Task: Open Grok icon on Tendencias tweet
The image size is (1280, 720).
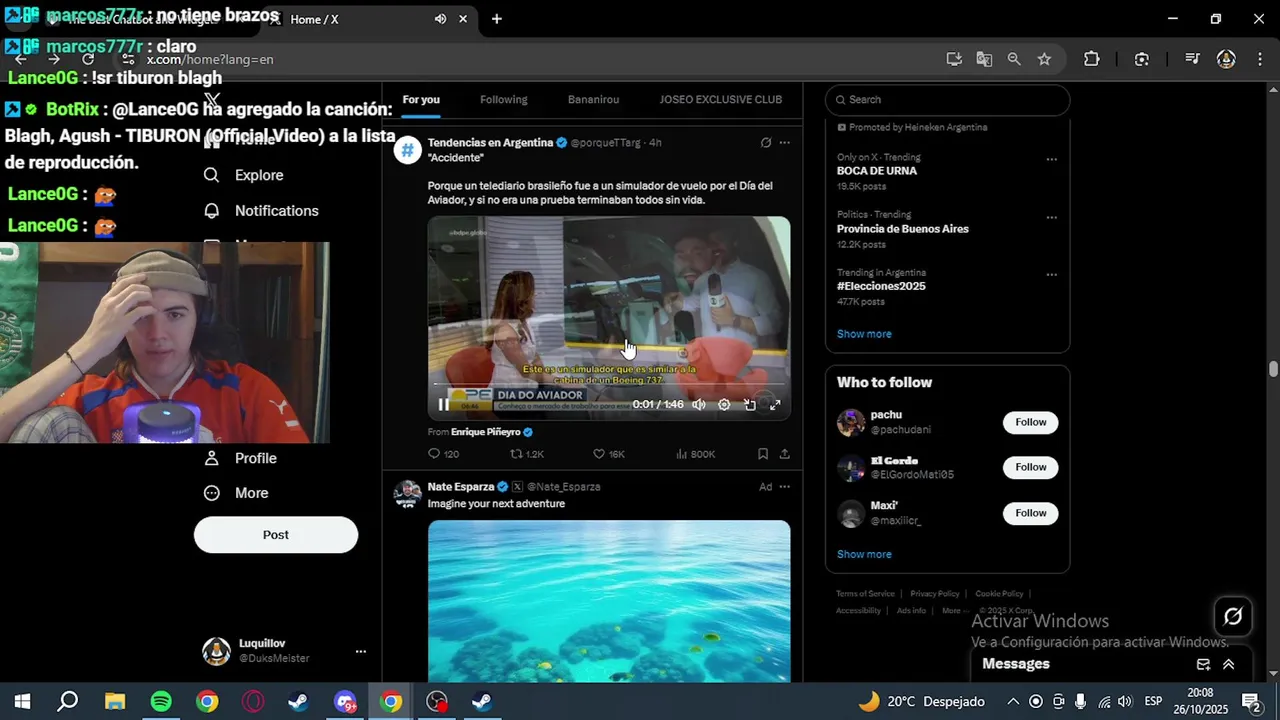Action: click(766, 143)
